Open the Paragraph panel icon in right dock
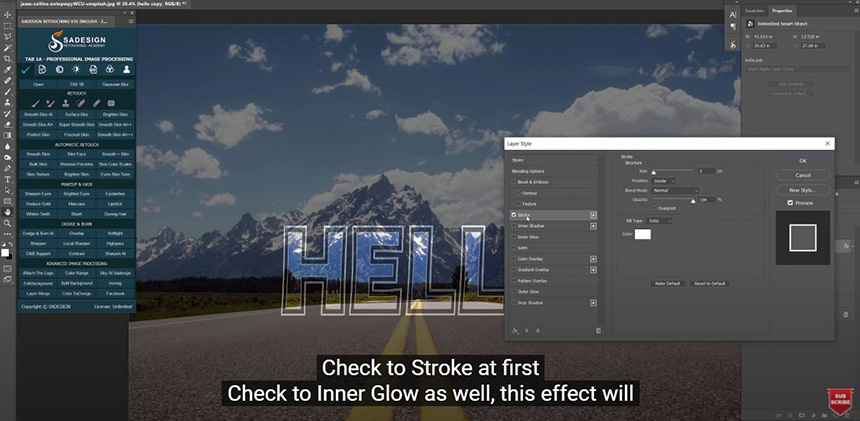This screenshot has width=860, height=421. coord(733,26)
